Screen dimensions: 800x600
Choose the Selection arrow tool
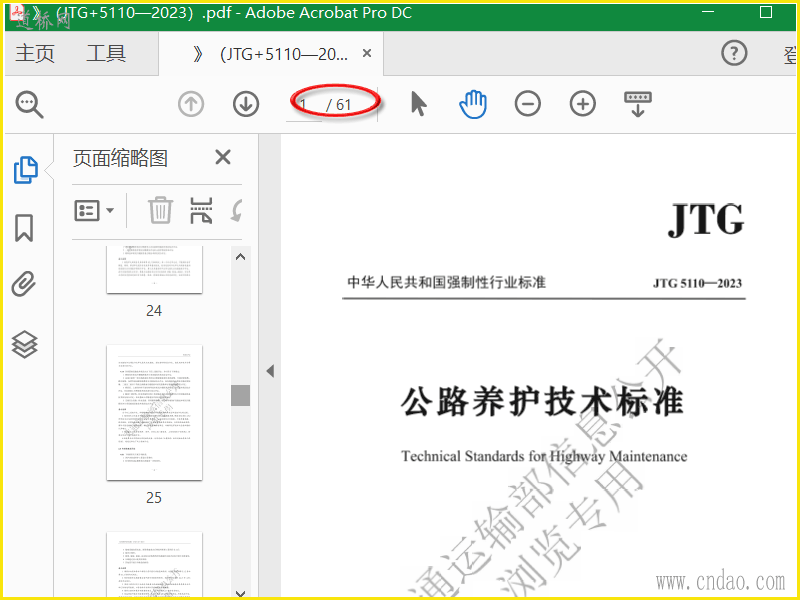pos(418,104)
